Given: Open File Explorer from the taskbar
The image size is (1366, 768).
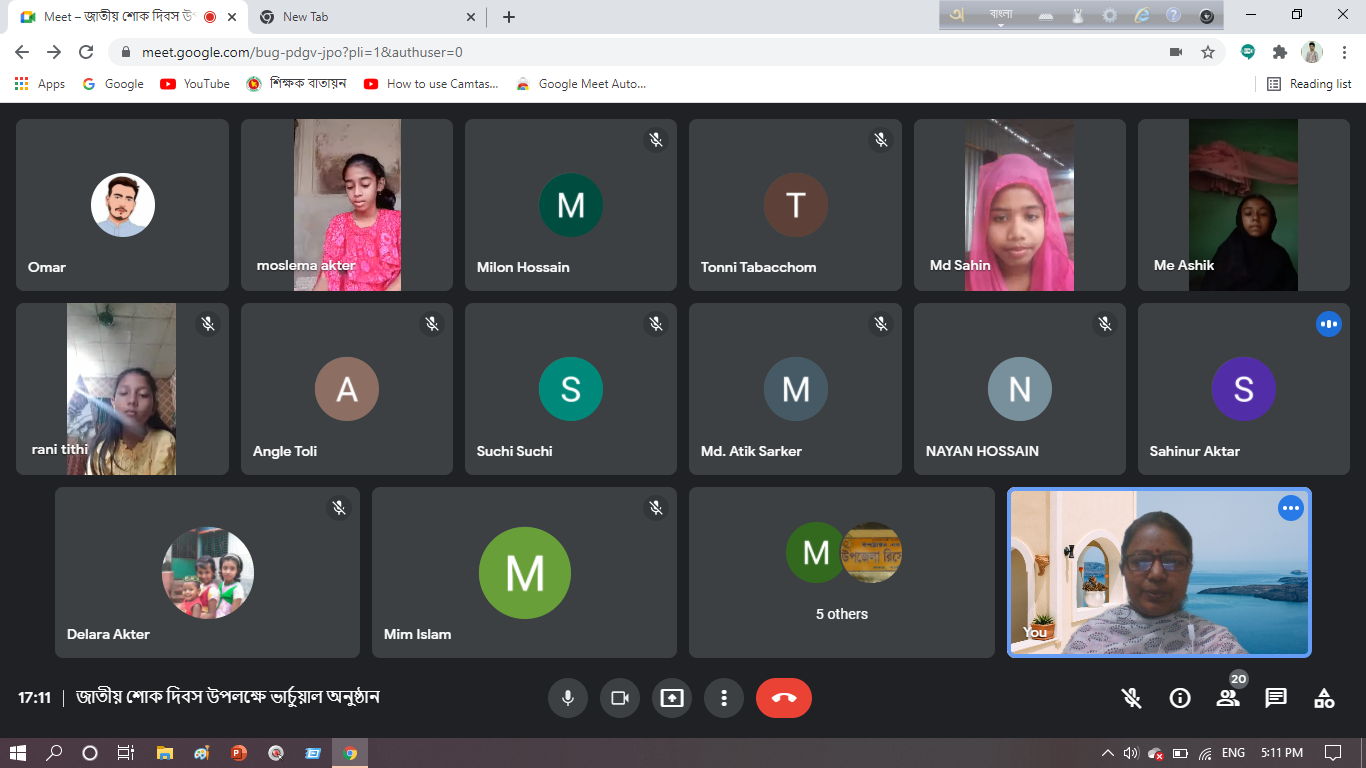Looking at the screenshot, I should click(x=164, y=753).
